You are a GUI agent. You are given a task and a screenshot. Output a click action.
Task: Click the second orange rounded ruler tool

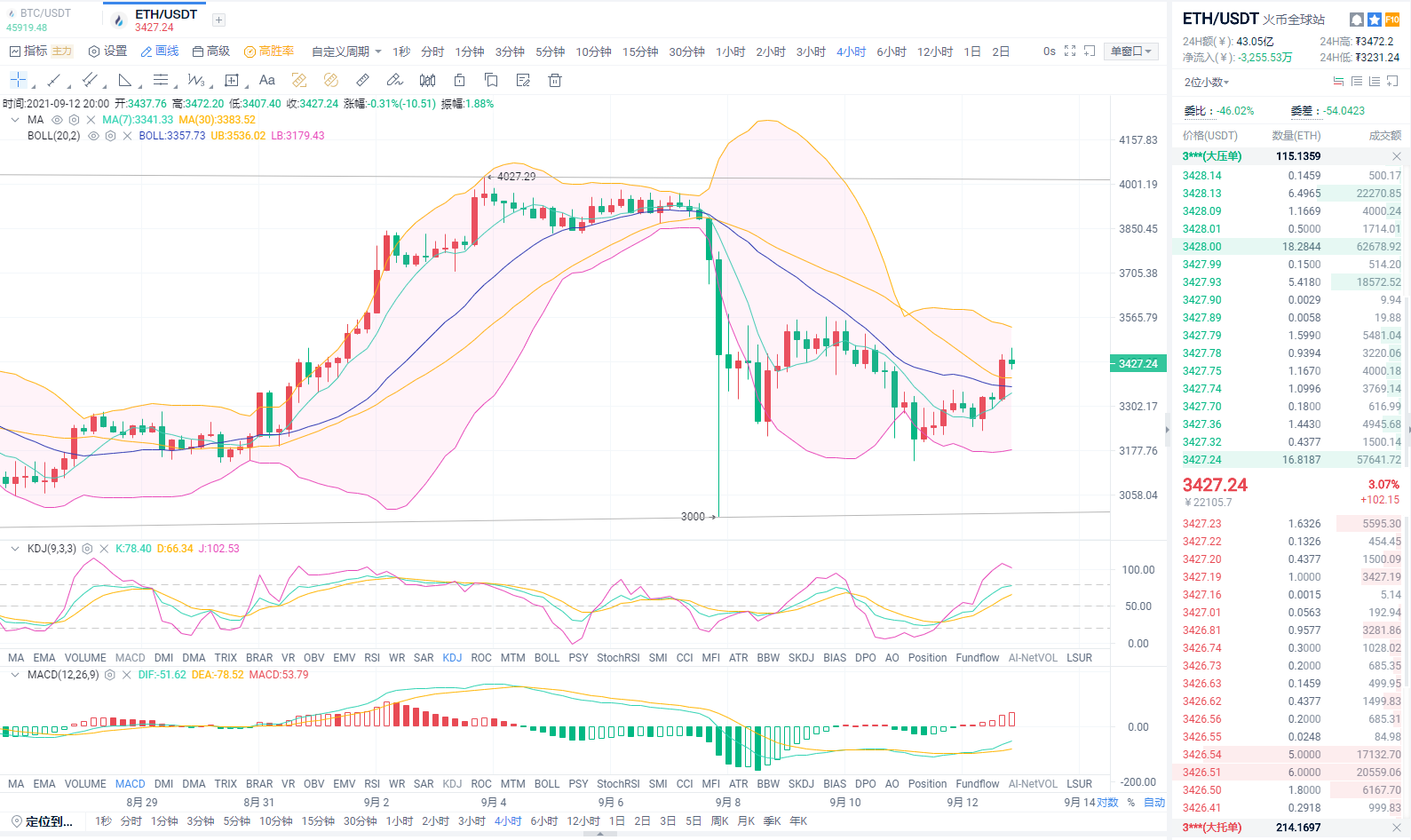(331, 80)
